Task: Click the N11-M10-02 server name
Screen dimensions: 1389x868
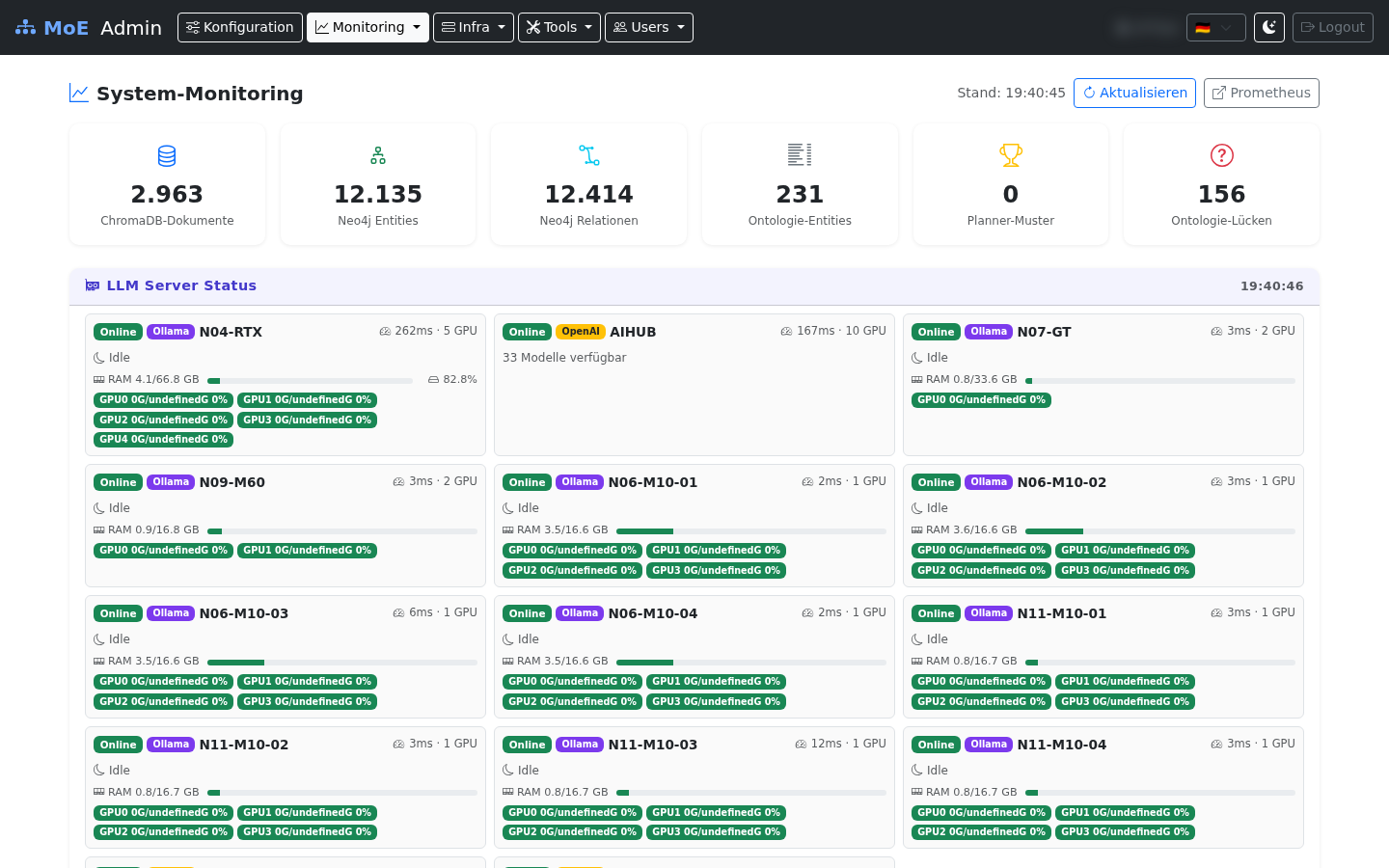Action: pyautogui.click(x=244, y=745)
